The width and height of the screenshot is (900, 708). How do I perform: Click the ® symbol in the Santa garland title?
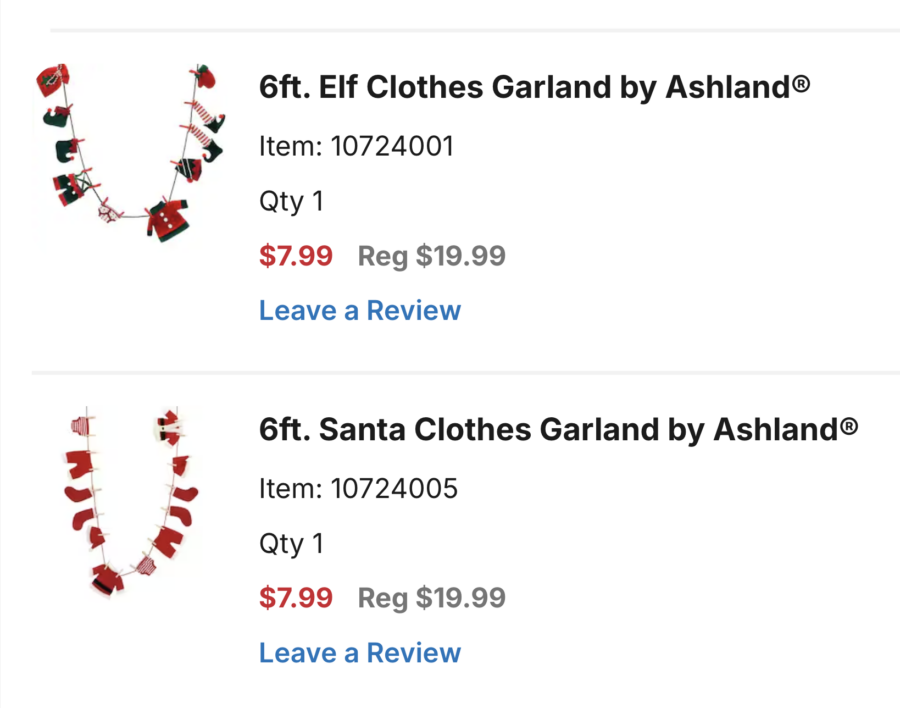(849, 426)
